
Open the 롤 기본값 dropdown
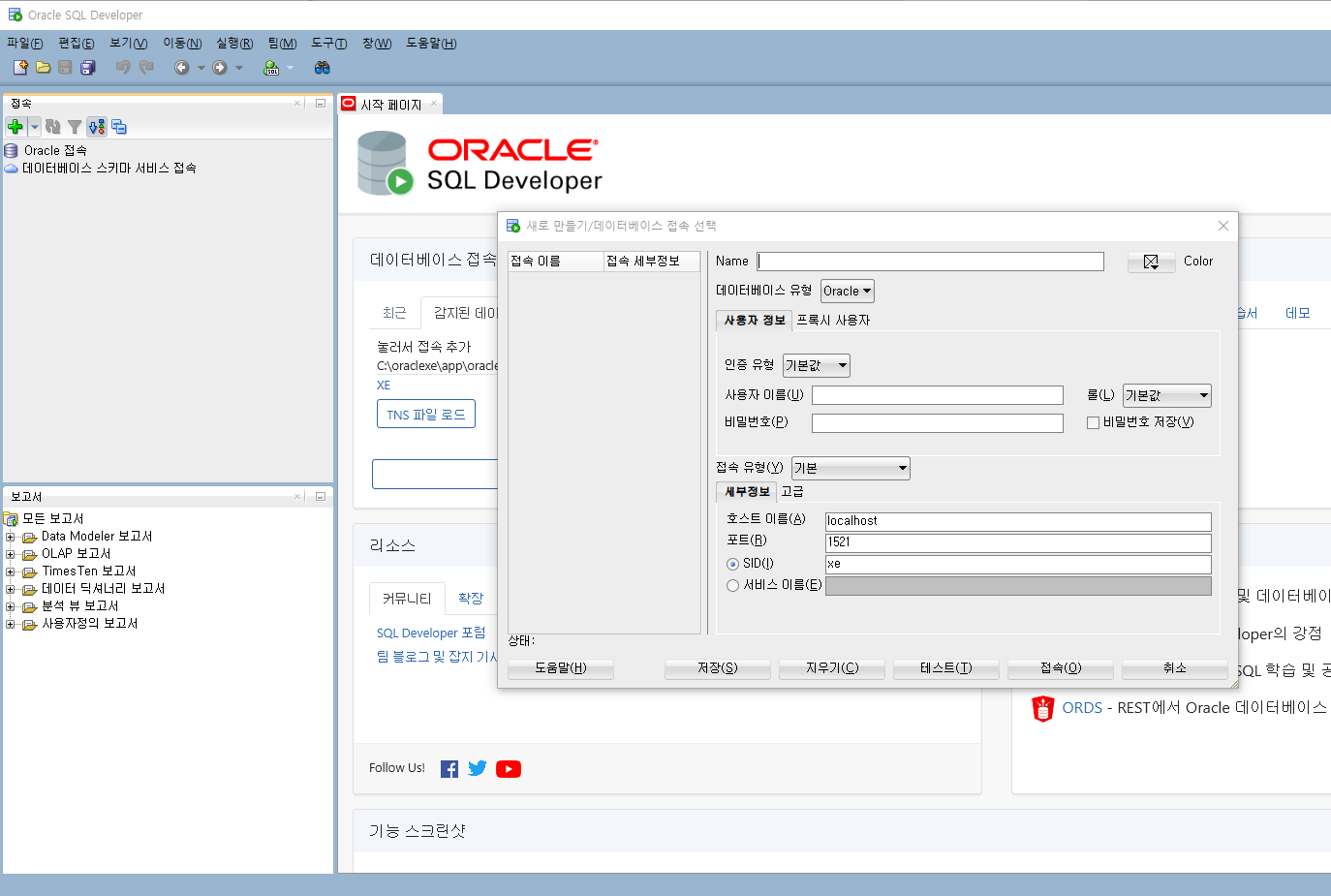click(x=1167, y=395)
